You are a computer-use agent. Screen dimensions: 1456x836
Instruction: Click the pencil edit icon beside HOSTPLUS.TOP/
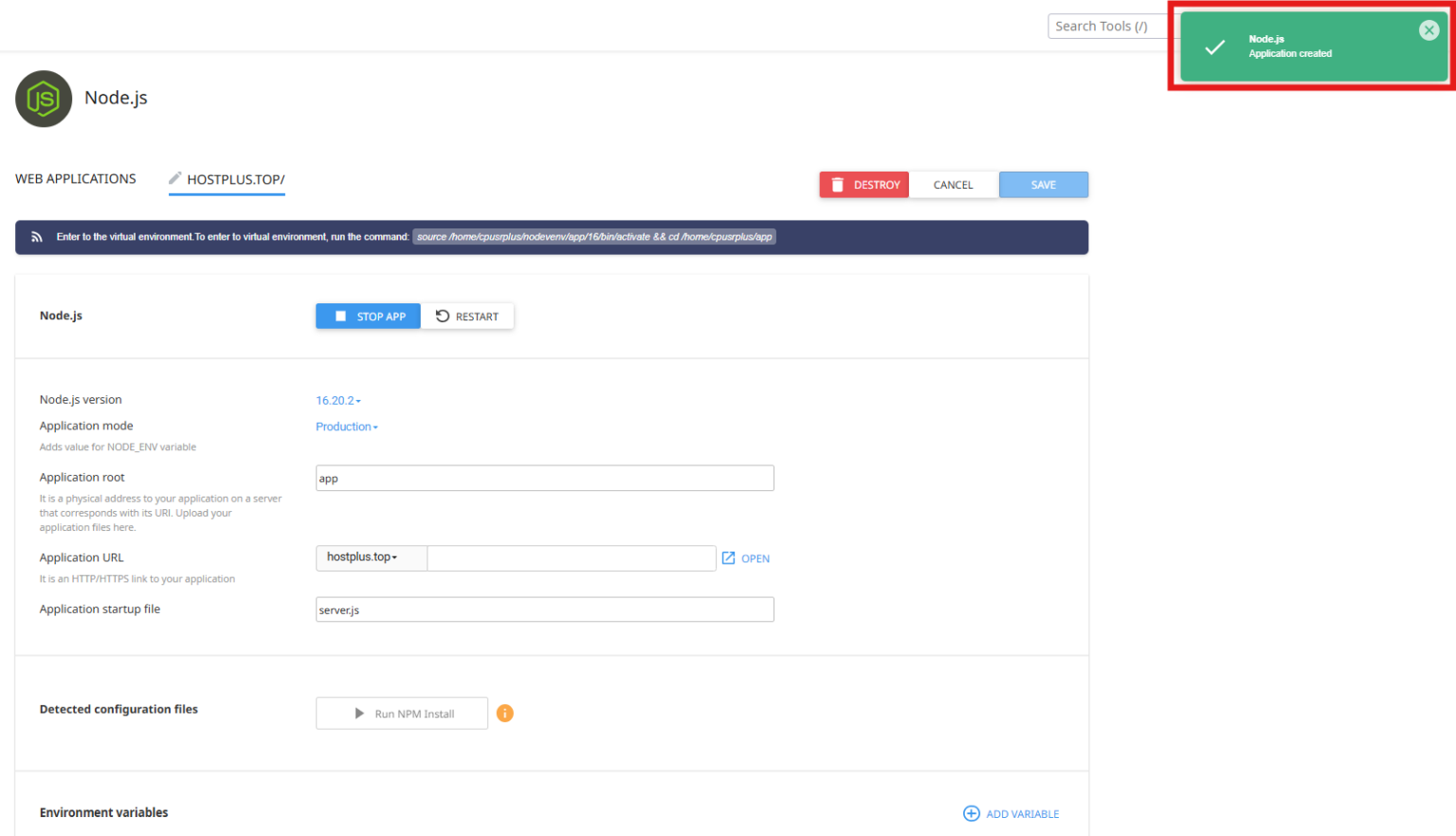pos(175,178)
